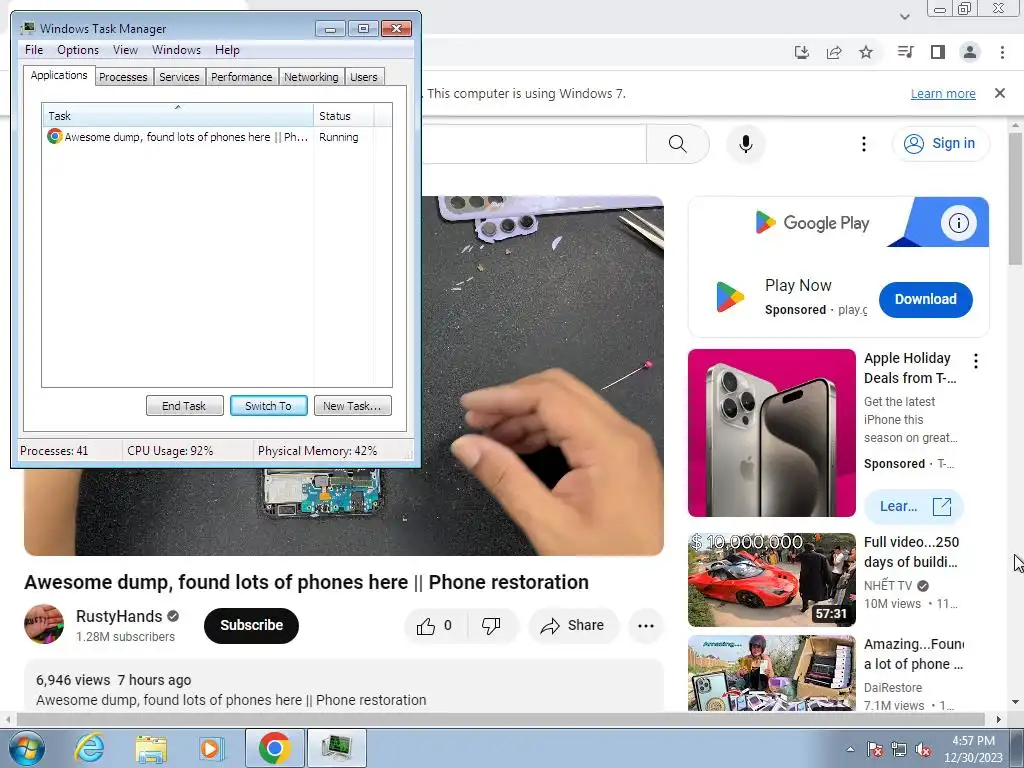Open the Options menu

point(78,50)
